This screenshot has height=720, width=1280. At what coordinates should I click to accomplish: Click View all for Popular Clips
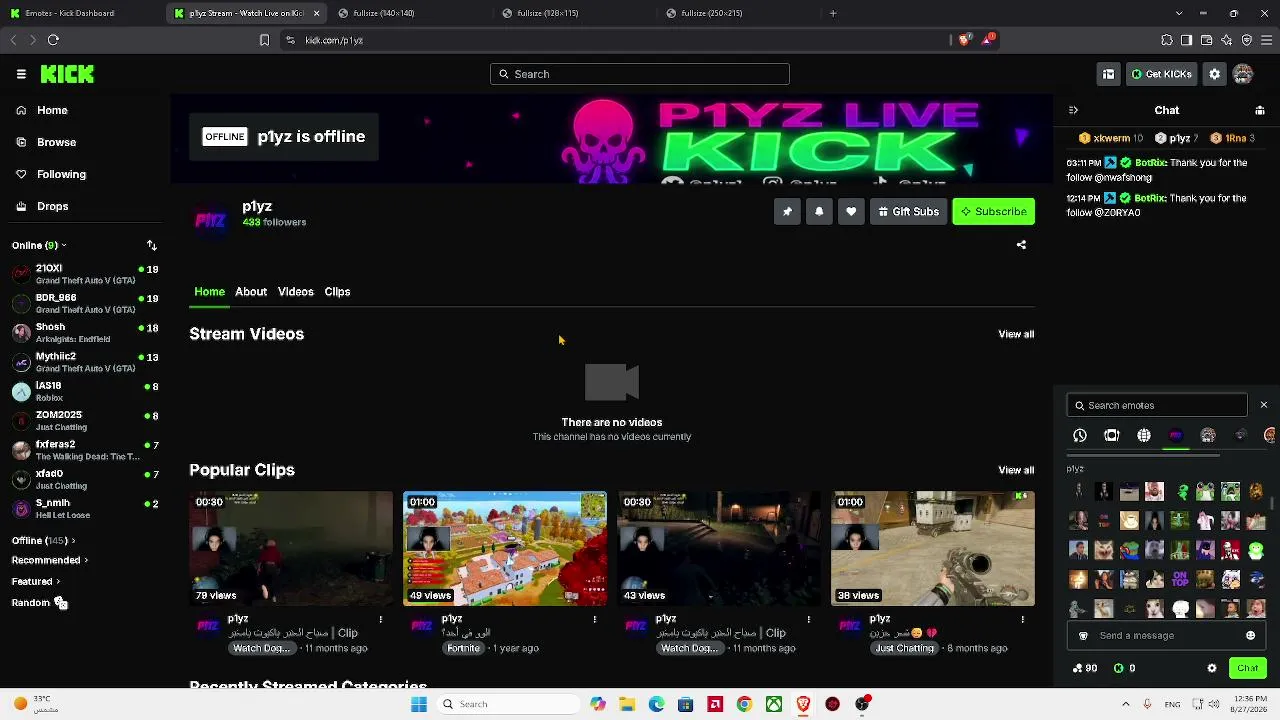pos(1016,470)
